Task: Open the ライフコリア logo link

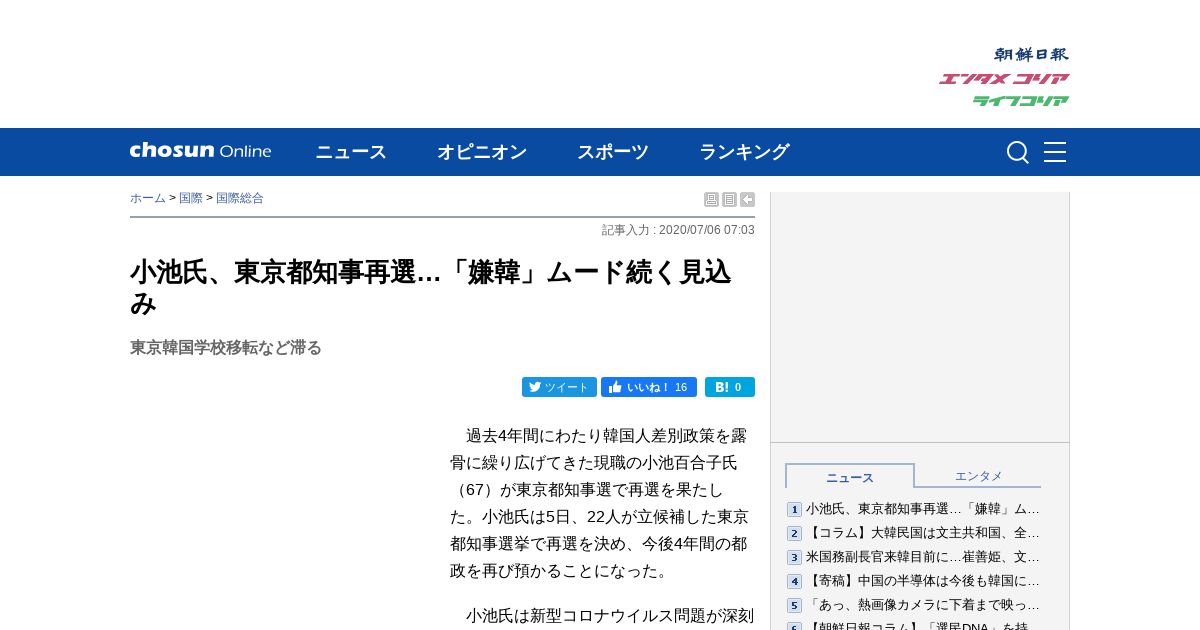Action: 1021,100
